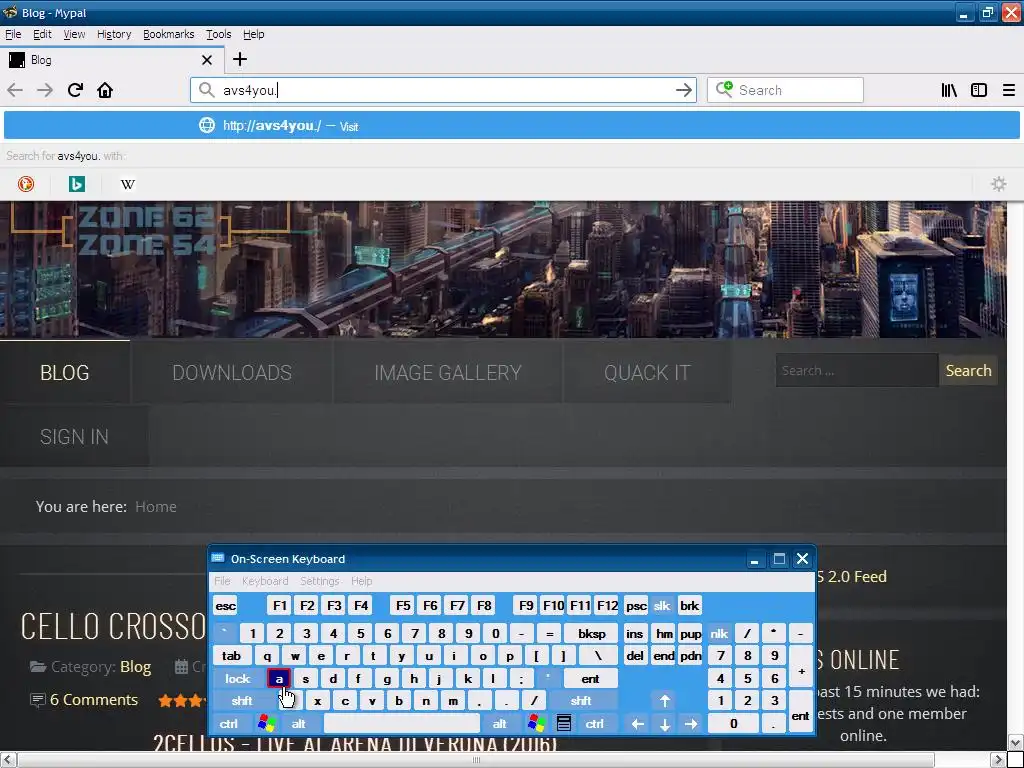
Task: Toggle the left shft key
Action: (x=242, y=701)
